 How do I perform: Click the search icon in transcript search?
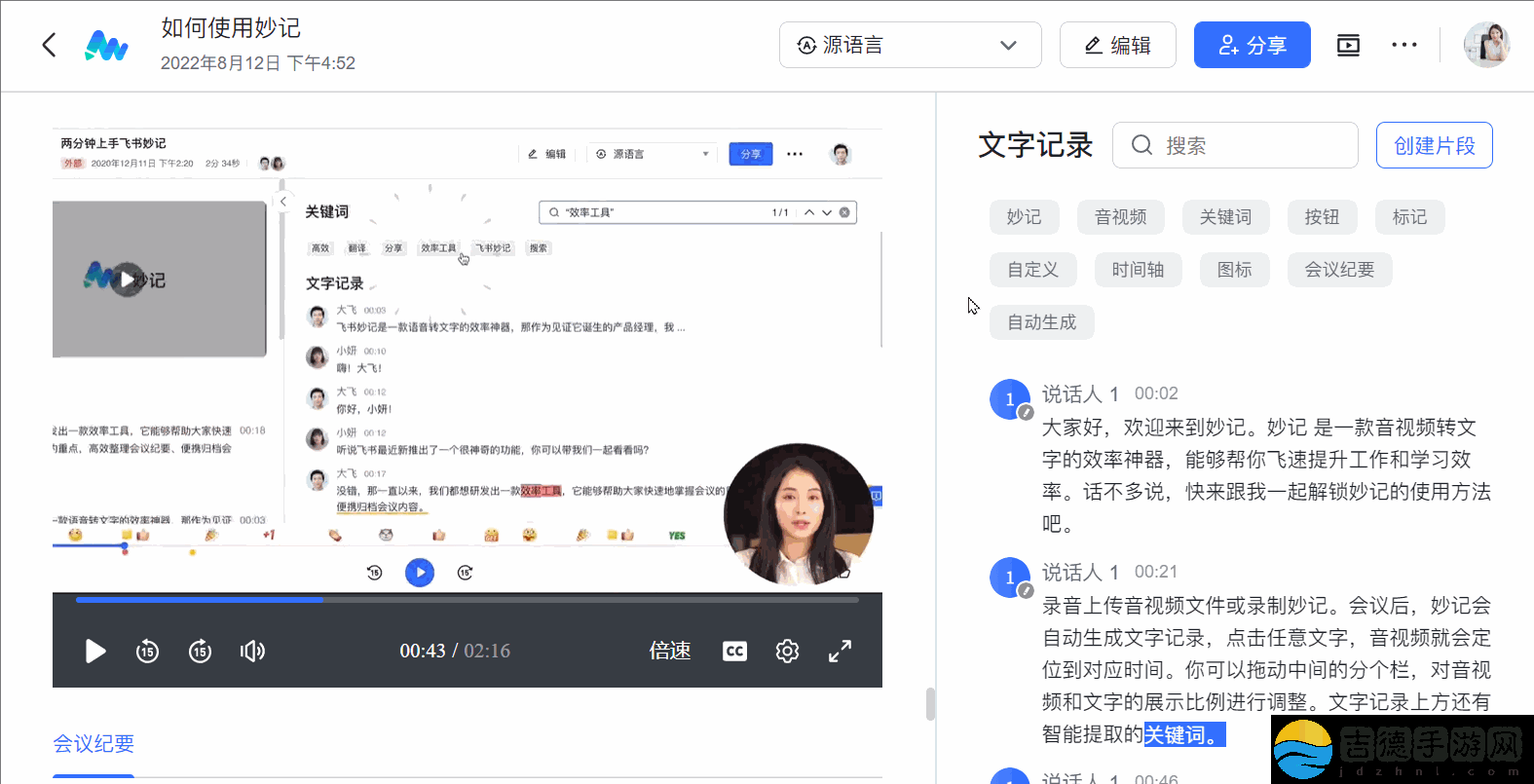point(1141,145)
